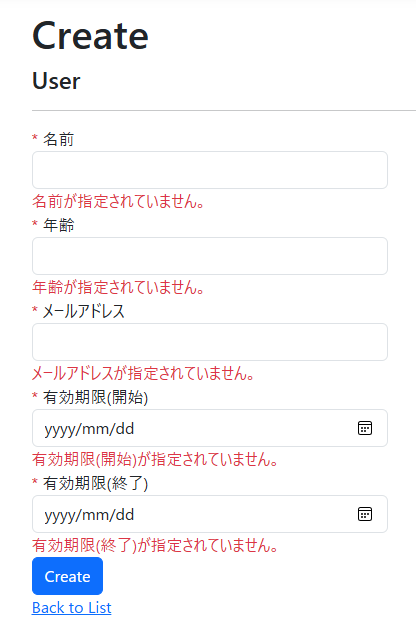Click the 有効期限(開始) field label
The height and width of the screenshot is (641, 416).
(x=96, y=397)
